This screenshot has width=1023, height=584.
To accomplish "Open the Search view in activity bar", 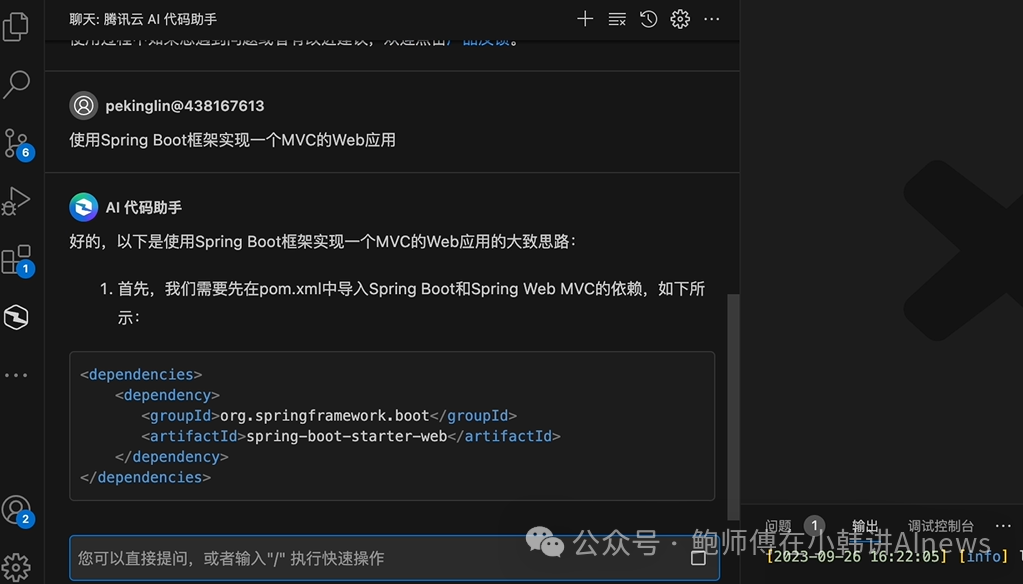I will coord(16,85).
